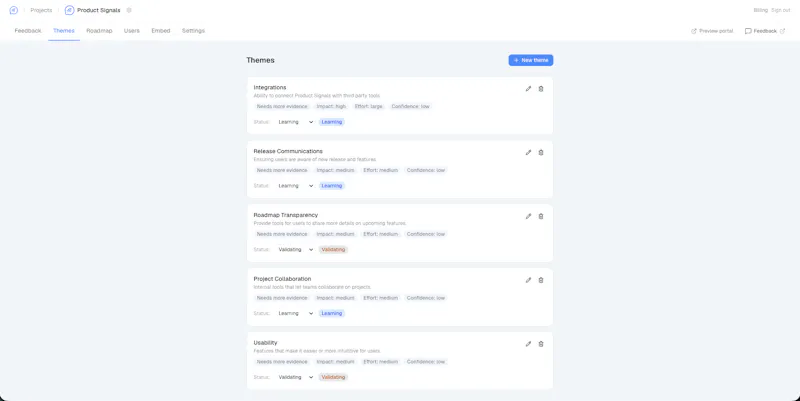Delete the Integrations theme with the trash icon
This screenshot has width=800, height=401.
(541, 89)
